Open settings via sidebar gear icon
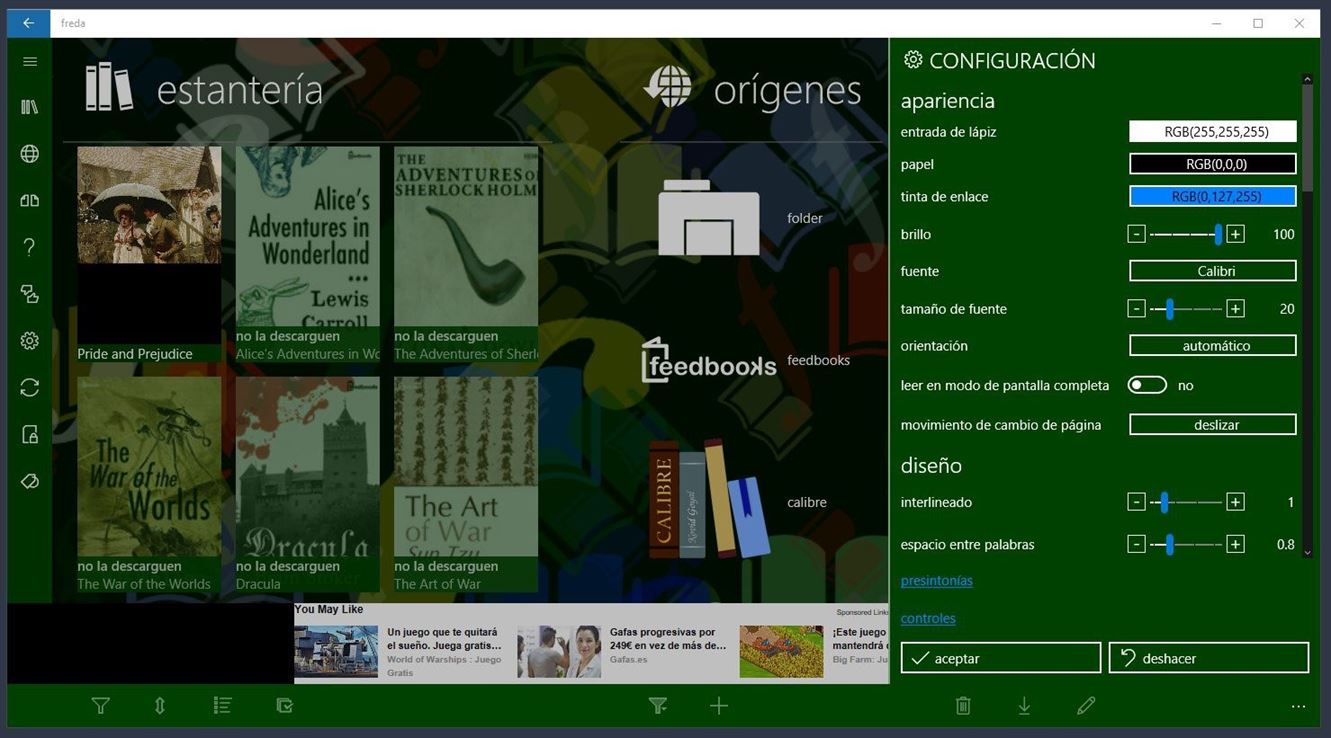This screenshot has width=1331, height=738. point(30,341)
